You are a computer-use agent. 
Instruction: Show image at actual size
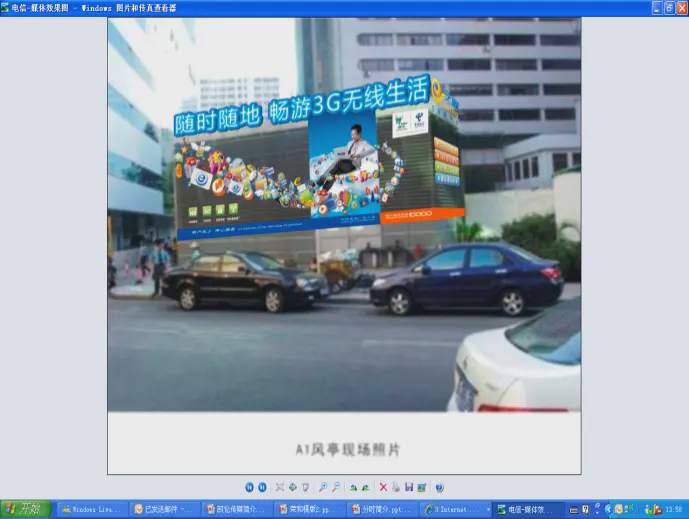[292, 487]
